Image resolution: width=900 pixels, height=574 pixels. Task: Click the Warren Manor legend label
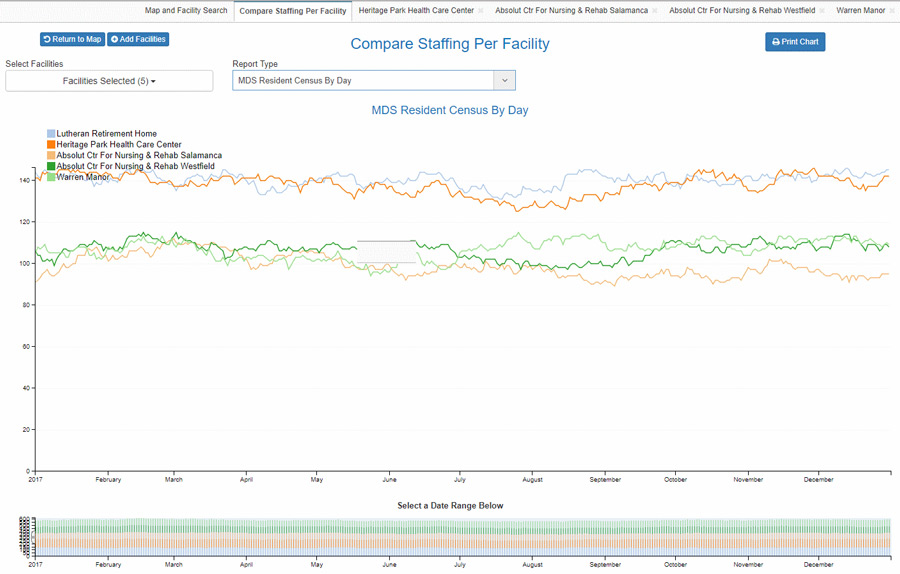83,177
